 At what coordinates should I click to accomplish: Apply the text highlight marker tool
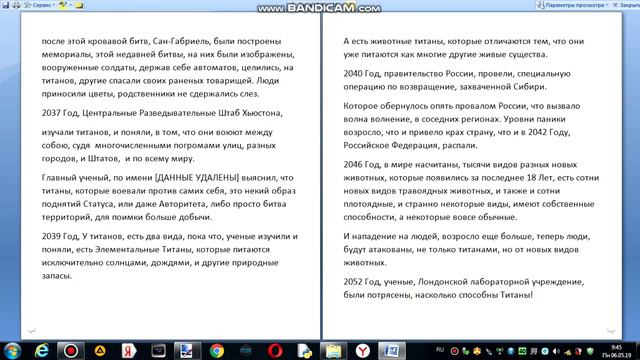coord(63,5)
